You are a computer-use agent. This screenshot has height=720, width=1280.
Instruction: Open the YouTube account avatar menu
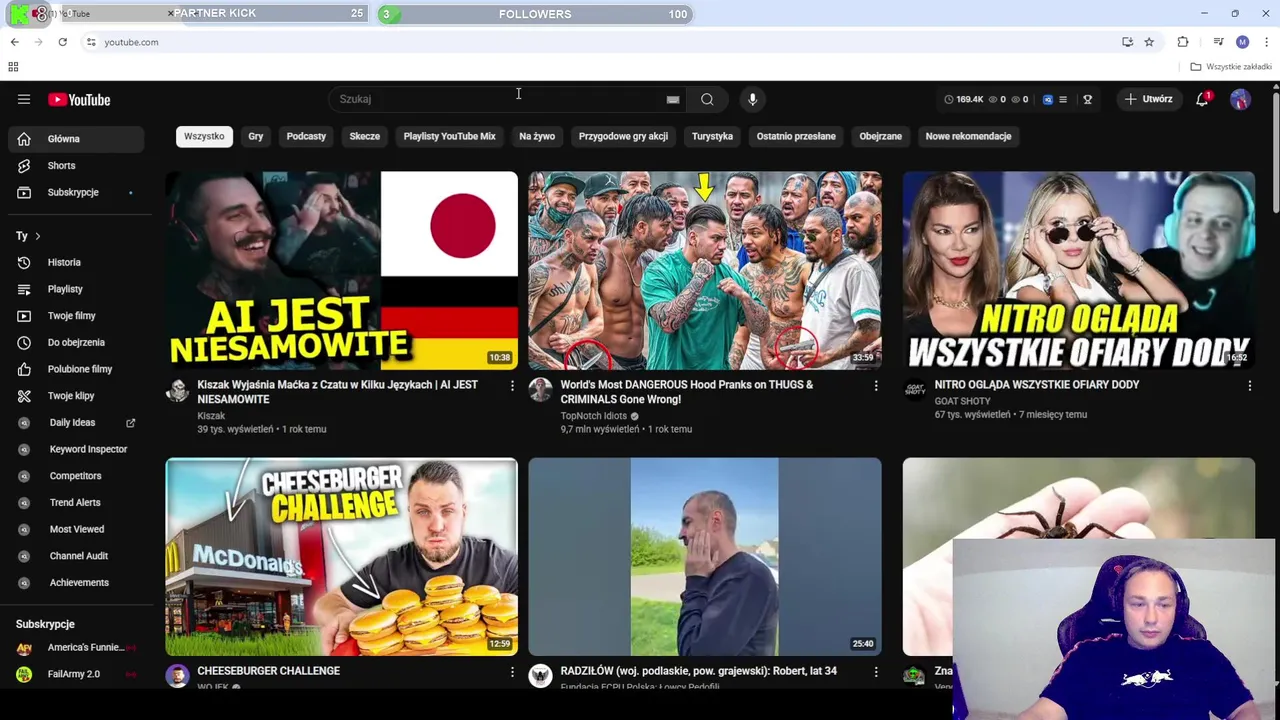[1240, 99]
